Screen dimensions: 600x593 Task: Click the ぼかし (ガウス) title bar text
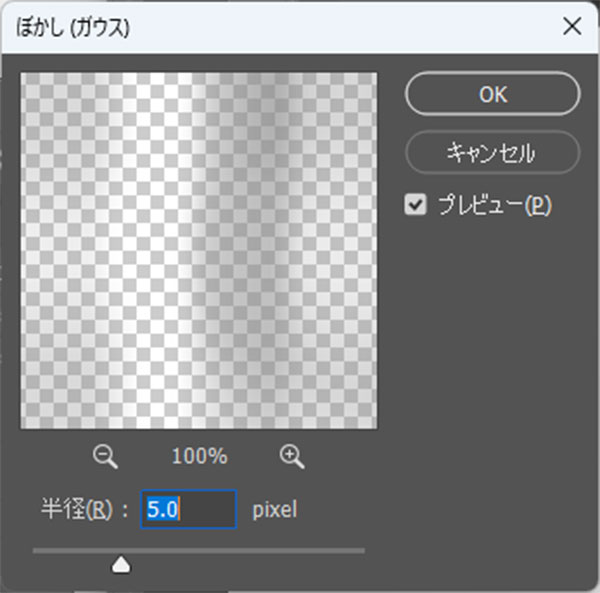click(x=73, y=28)
